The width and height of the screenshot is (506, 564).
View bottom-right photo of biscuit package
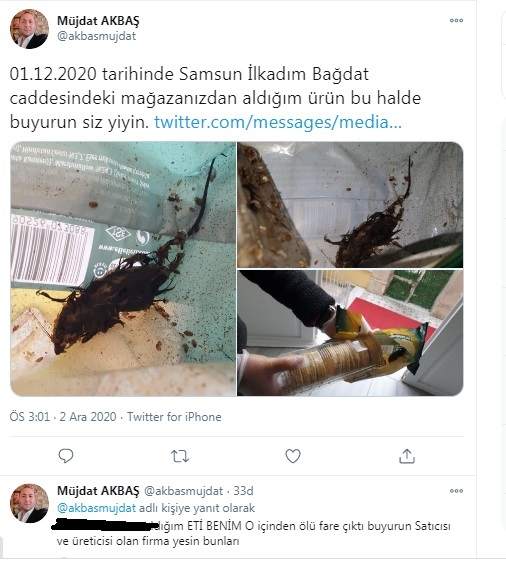(350, 333)
